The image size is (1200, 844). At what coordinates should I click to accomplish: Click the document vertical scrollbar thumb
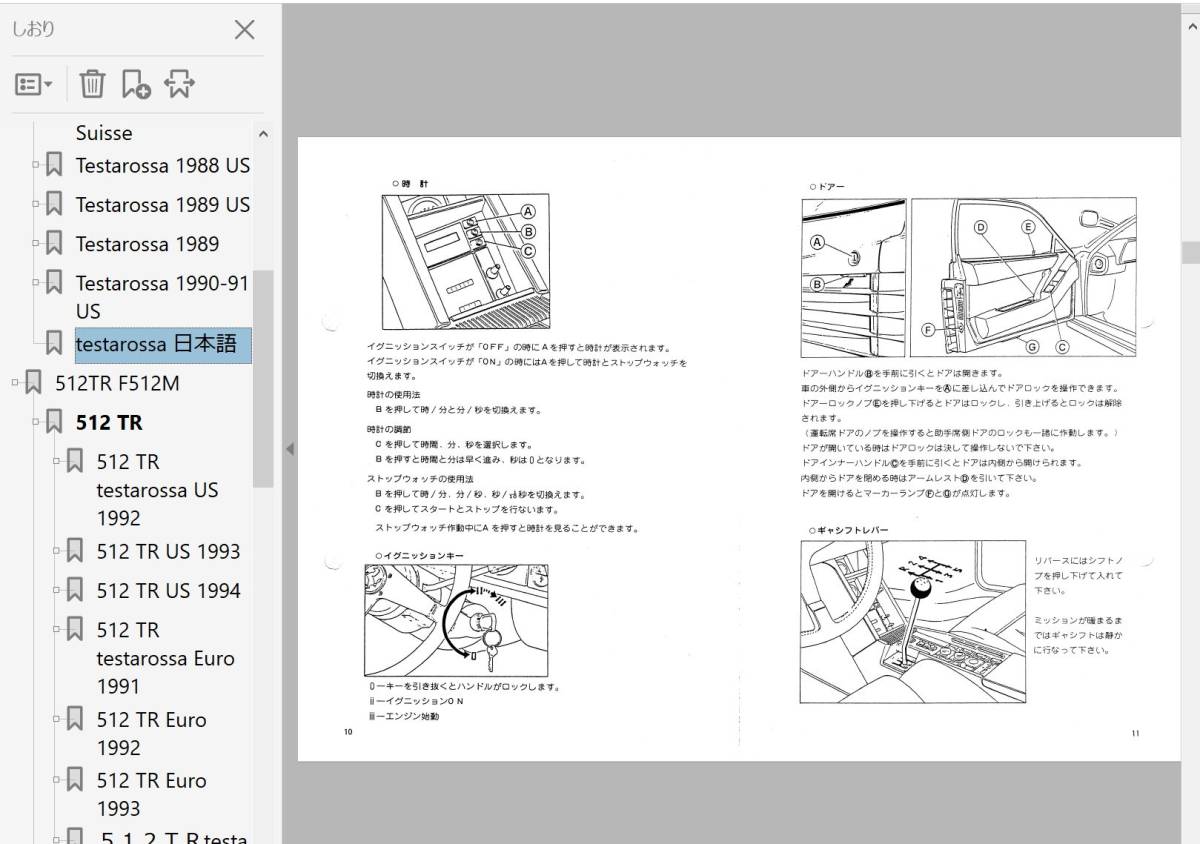pyautogui.click(x=1190, y=251)
